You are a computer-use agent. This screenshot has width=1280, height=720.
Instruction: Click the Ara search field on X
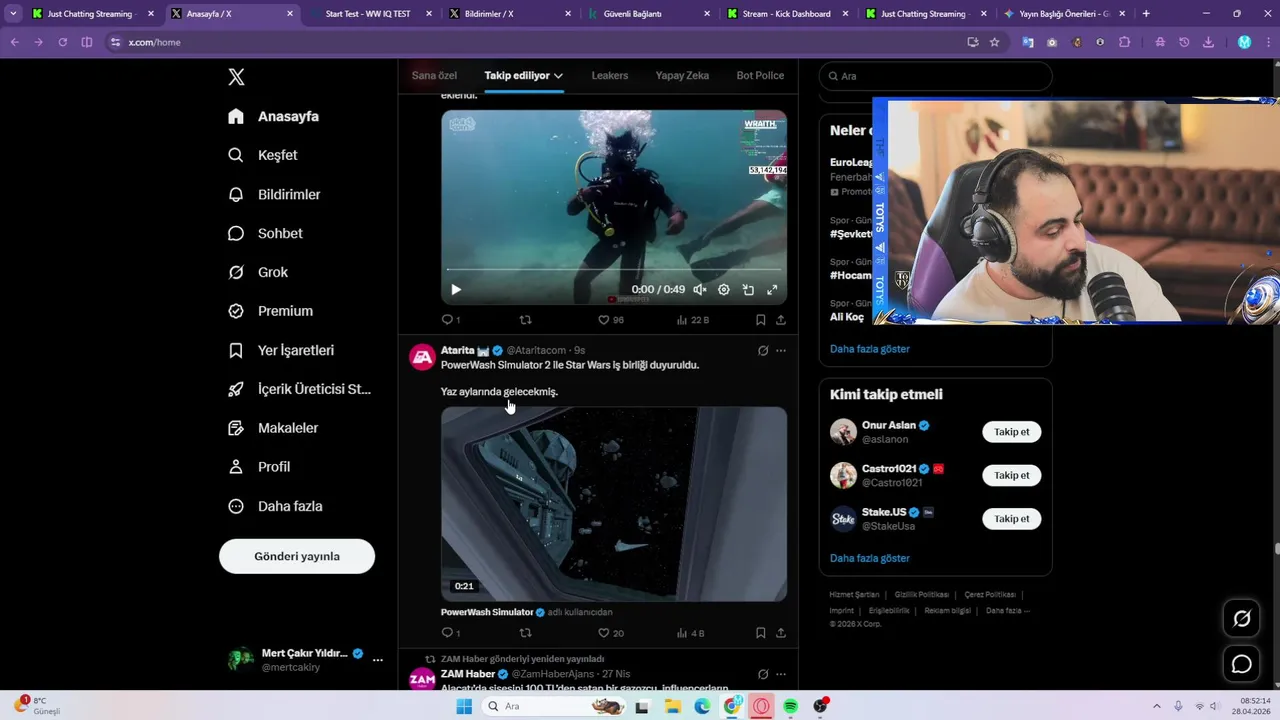tap(936, 76)
